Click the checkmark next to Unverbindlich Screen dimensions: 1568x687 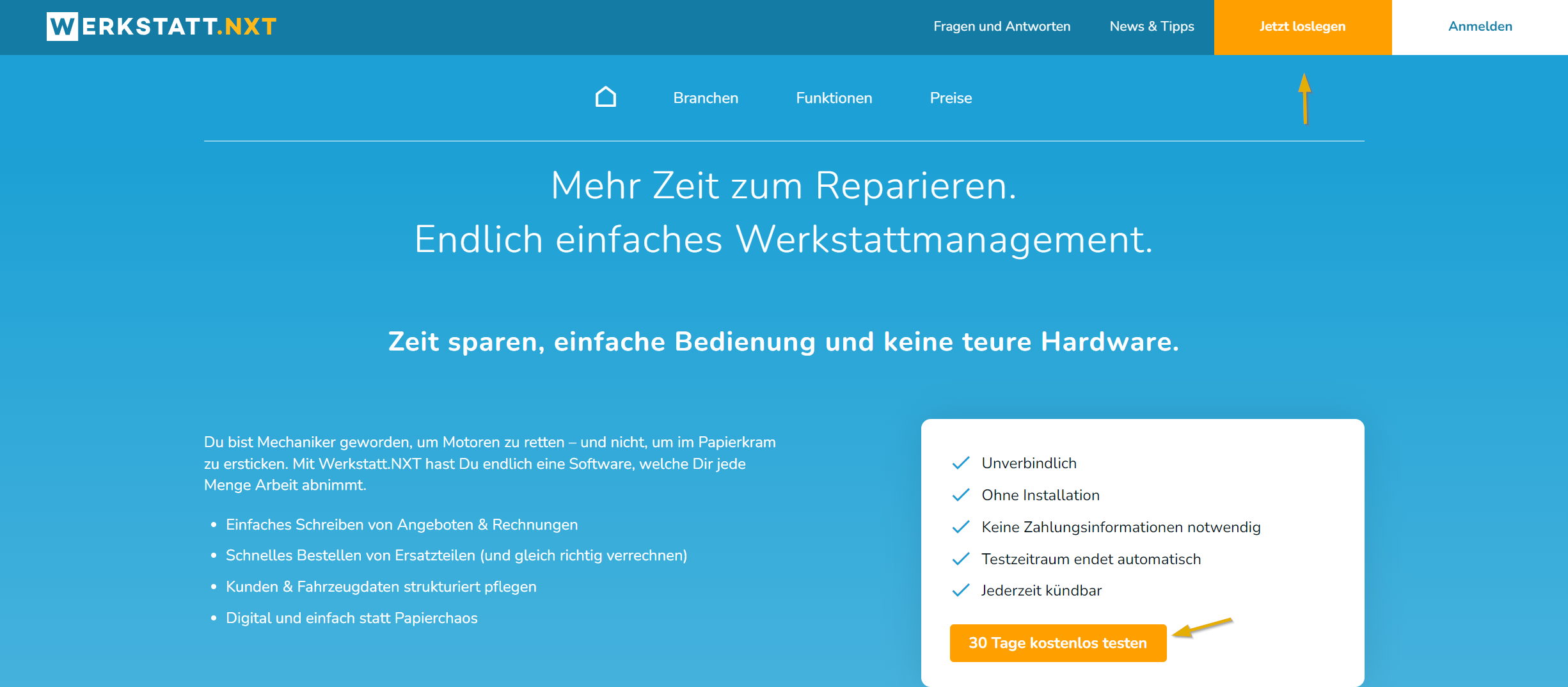(x=961, y=463)
